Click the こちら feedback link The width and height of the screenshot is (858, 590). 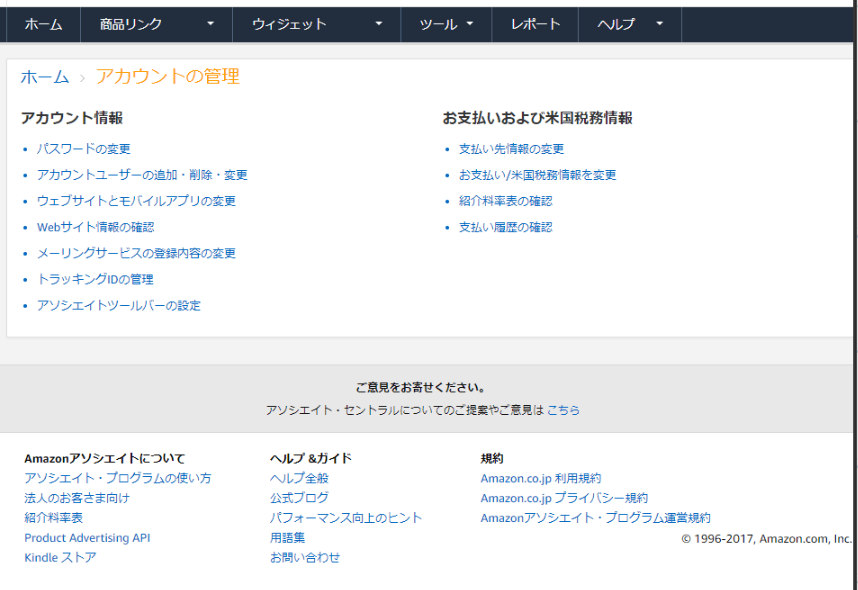tap(563, 410)
